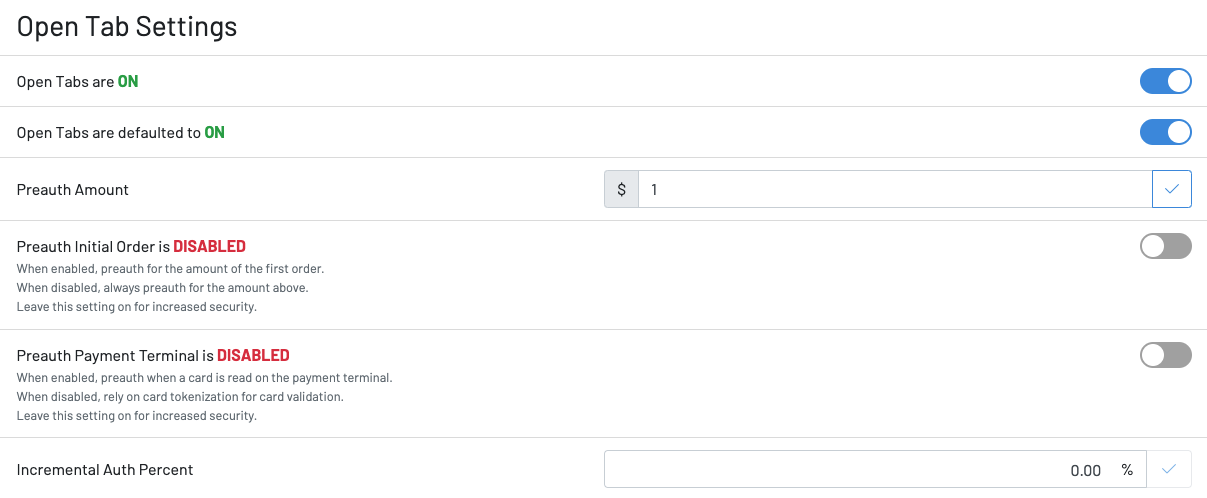
Task: Enable the Preauth Initial Order toggle
Action: click(x=1166, y=246)
